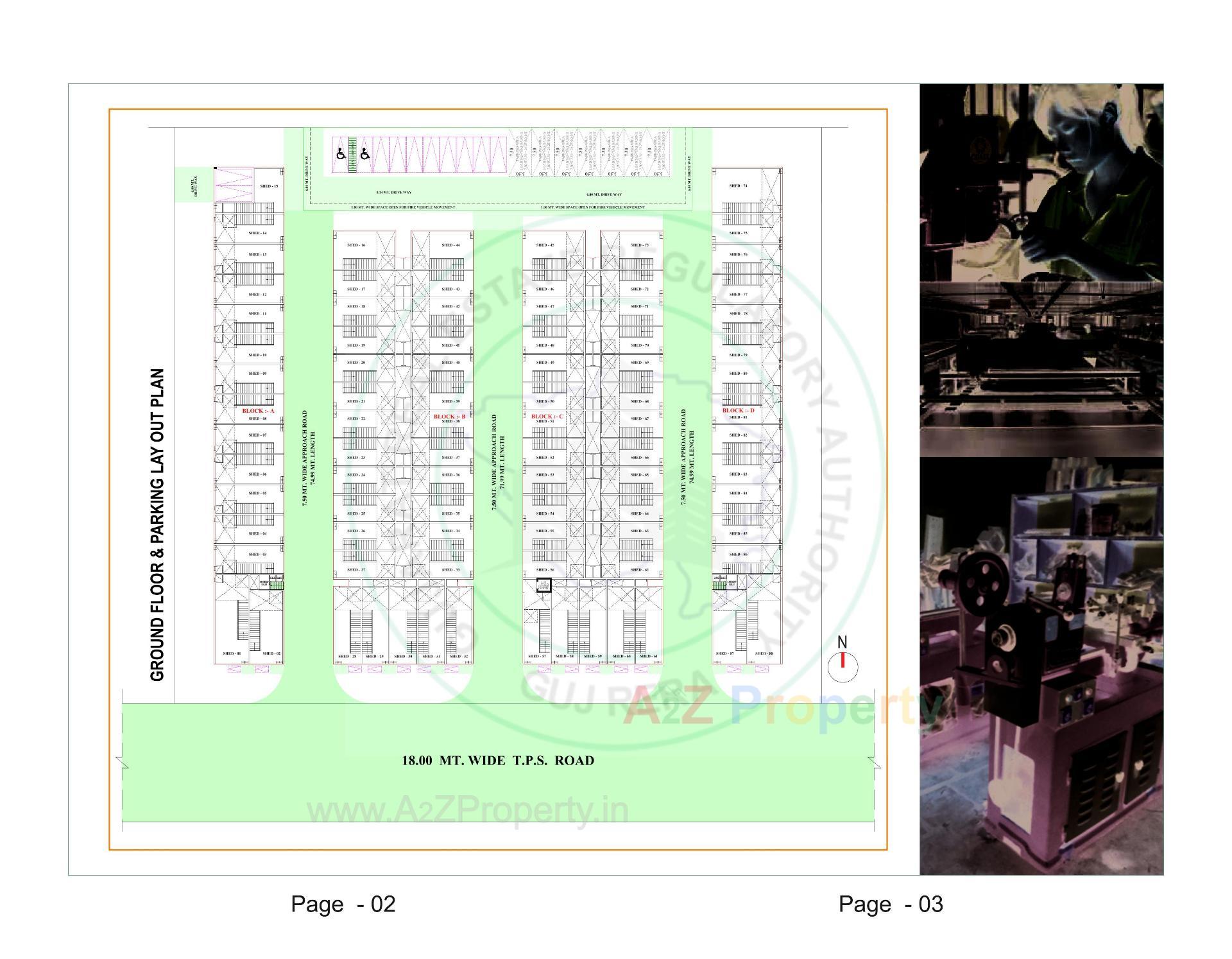Select the first wheelchair accessible parking icon

(x=341, y=155)
